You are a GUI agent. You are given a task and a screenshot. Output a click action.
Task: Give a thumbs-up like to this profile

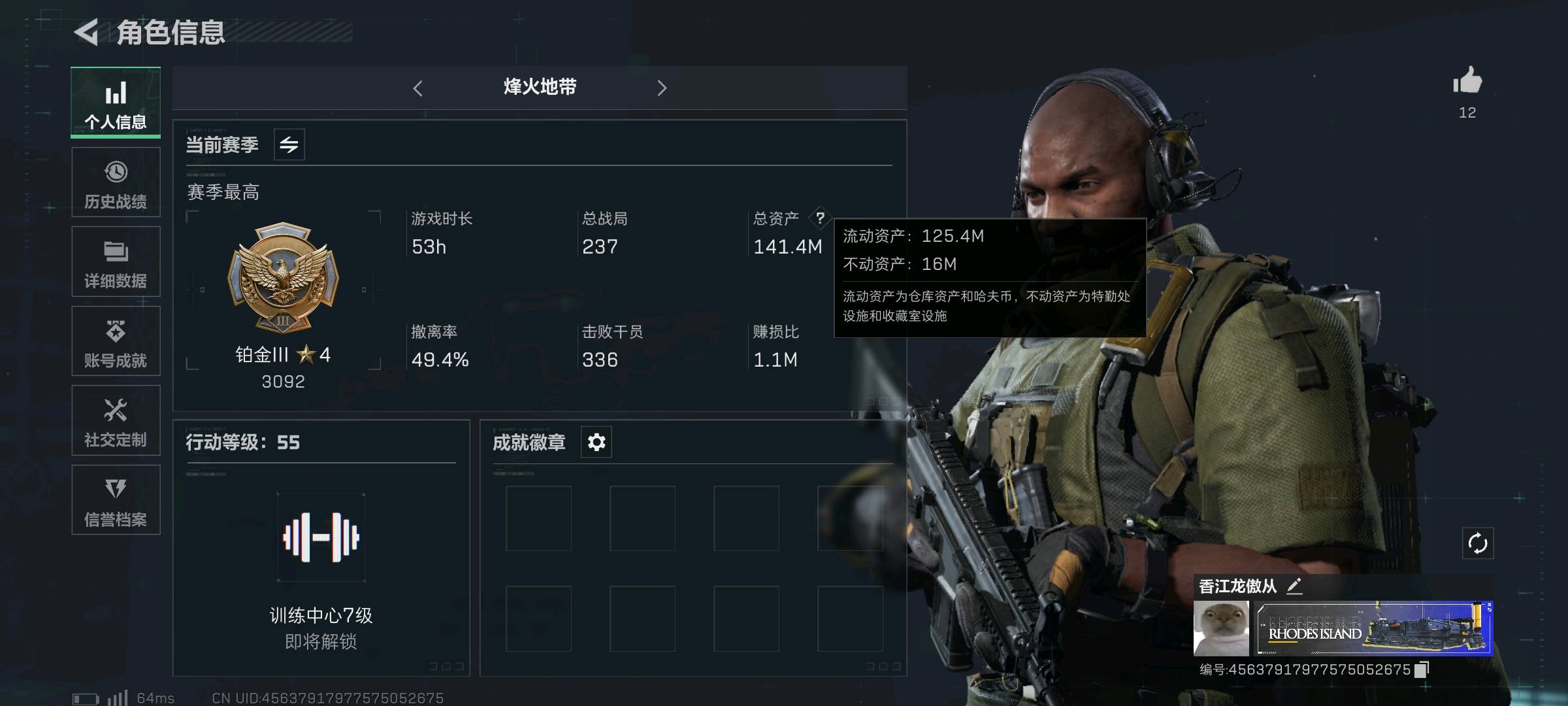(x=1467, y=81)
